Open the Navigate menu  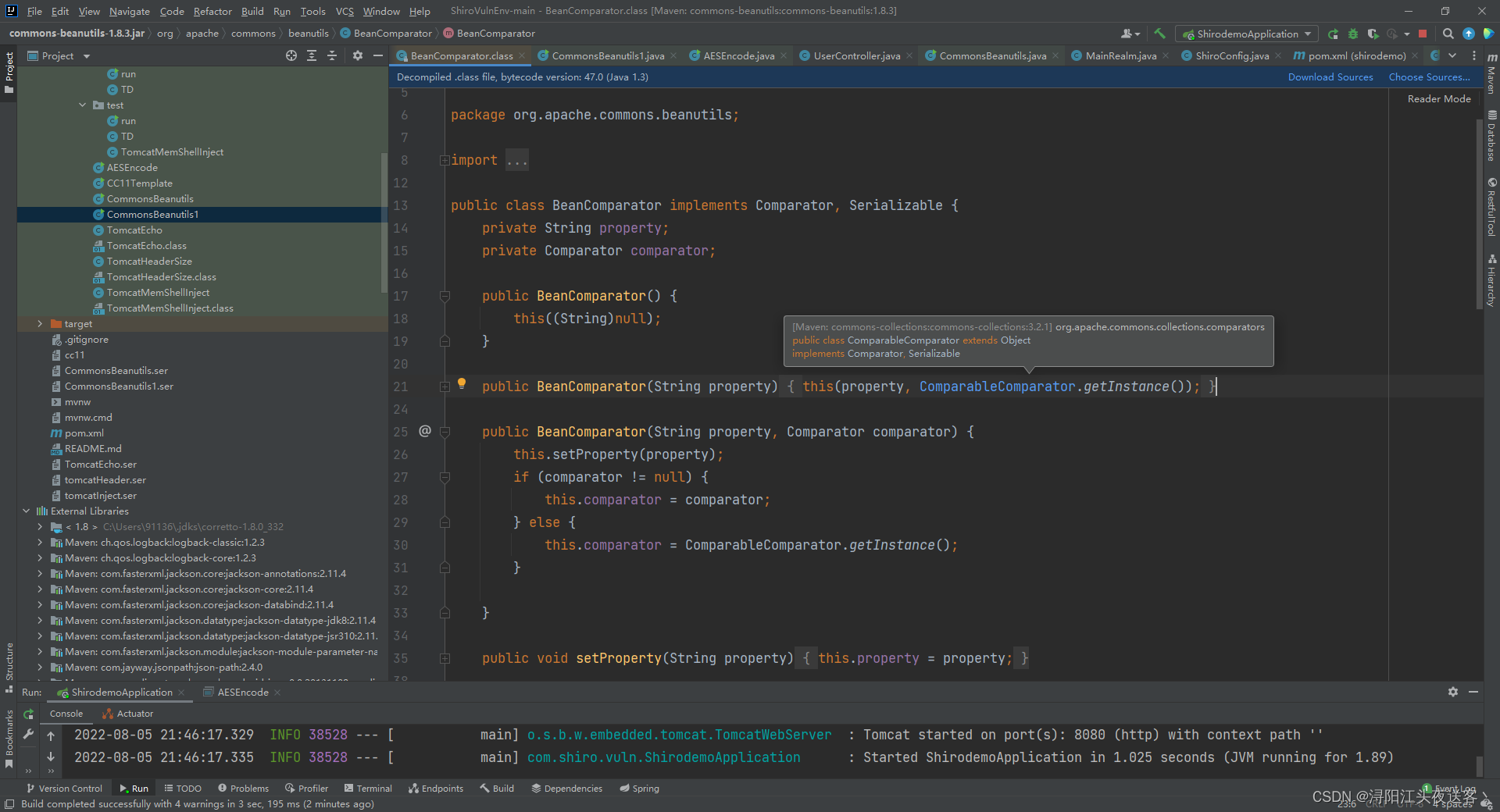(129, 11)
